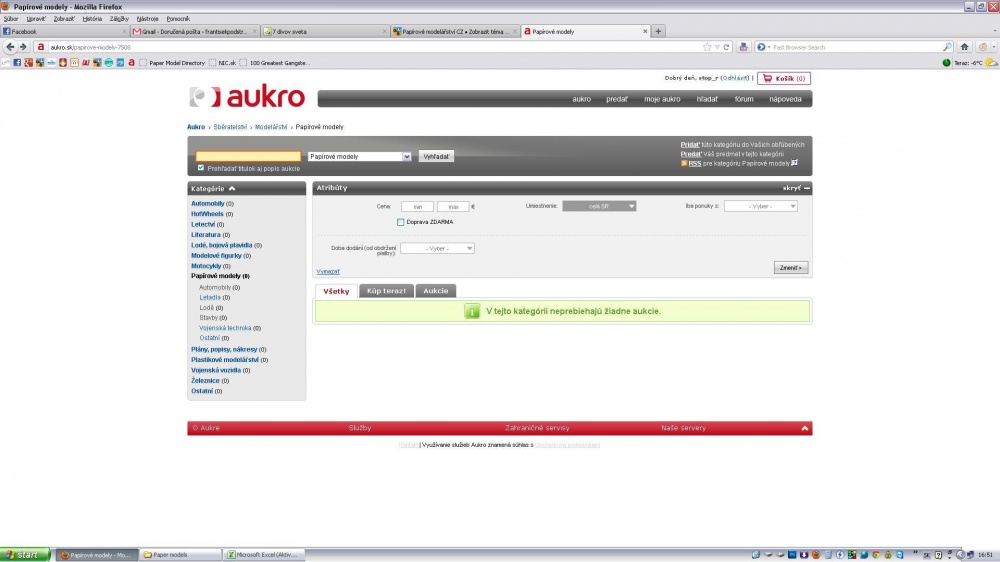Click the Cena max input field
The image size is (1000, 562).
coord(453,207)
